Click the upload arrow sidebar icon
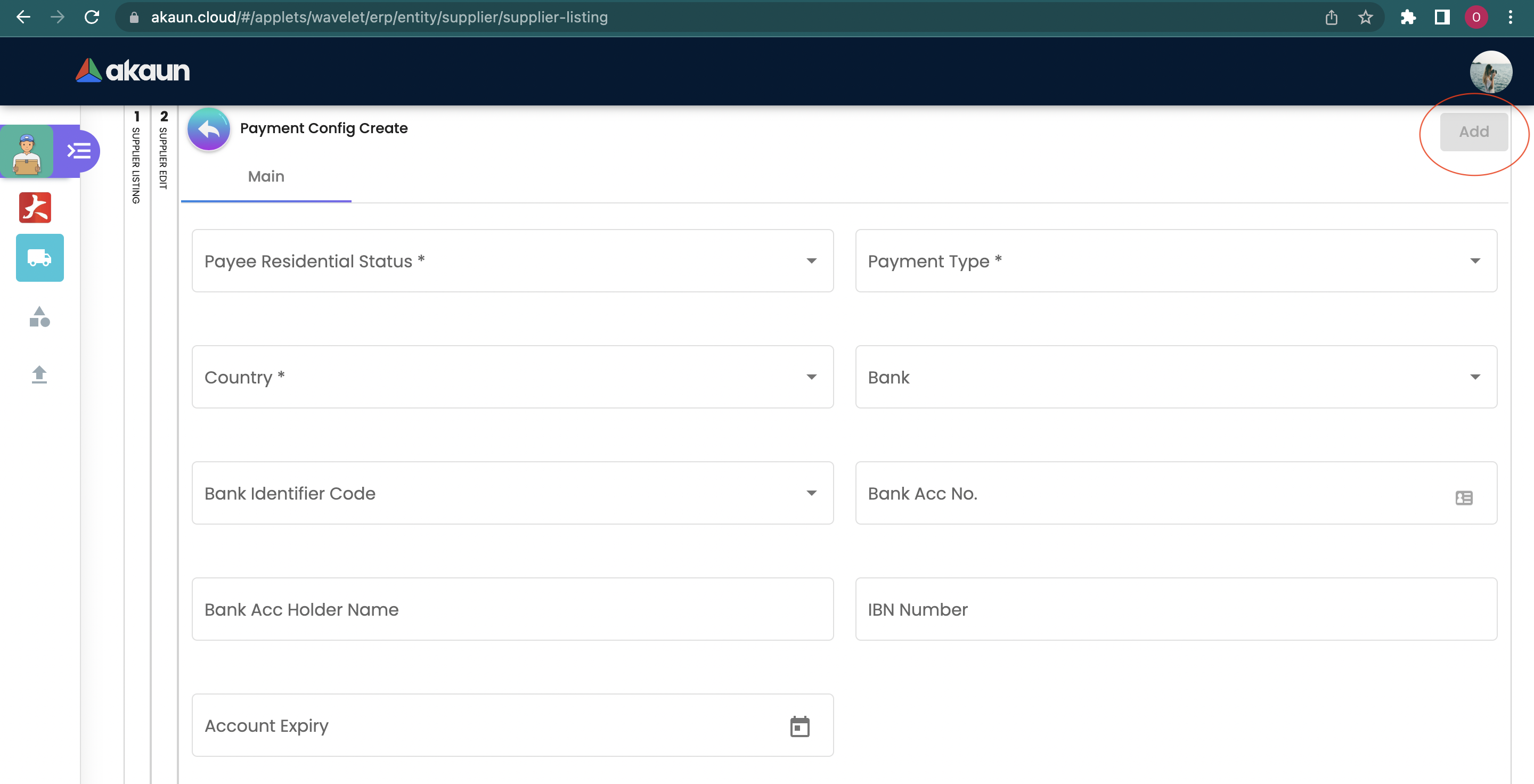Screen dimensions: 1534x784 [x=39, y=374]
